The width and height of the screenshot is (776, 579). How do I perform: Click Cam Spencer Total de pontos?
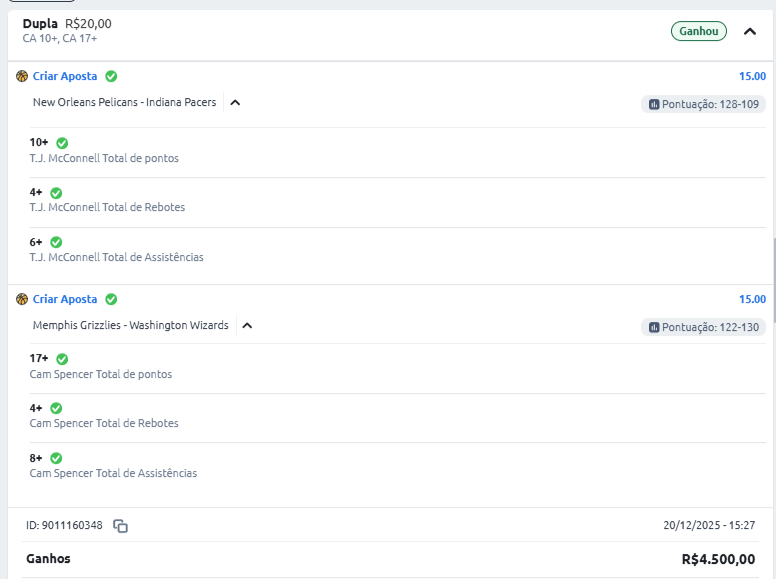click(x=100, y=374)
